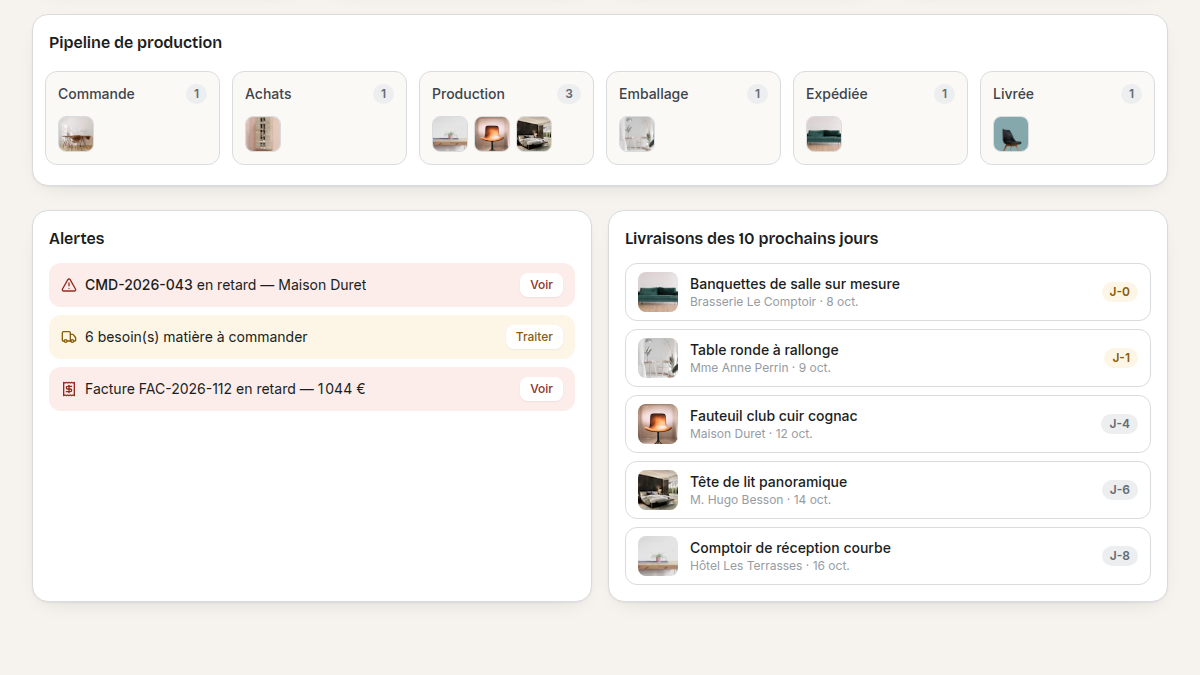The height and width of the screenshot is (675, 1200).
Task: Click the truck icon in the matière alert
Action: tap(69, 337)
